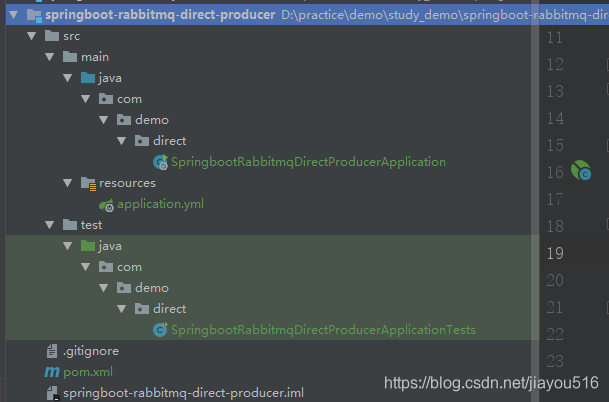Click the direct package icon under test
This screenshot has width=609, height=402.
pos(142,308)
